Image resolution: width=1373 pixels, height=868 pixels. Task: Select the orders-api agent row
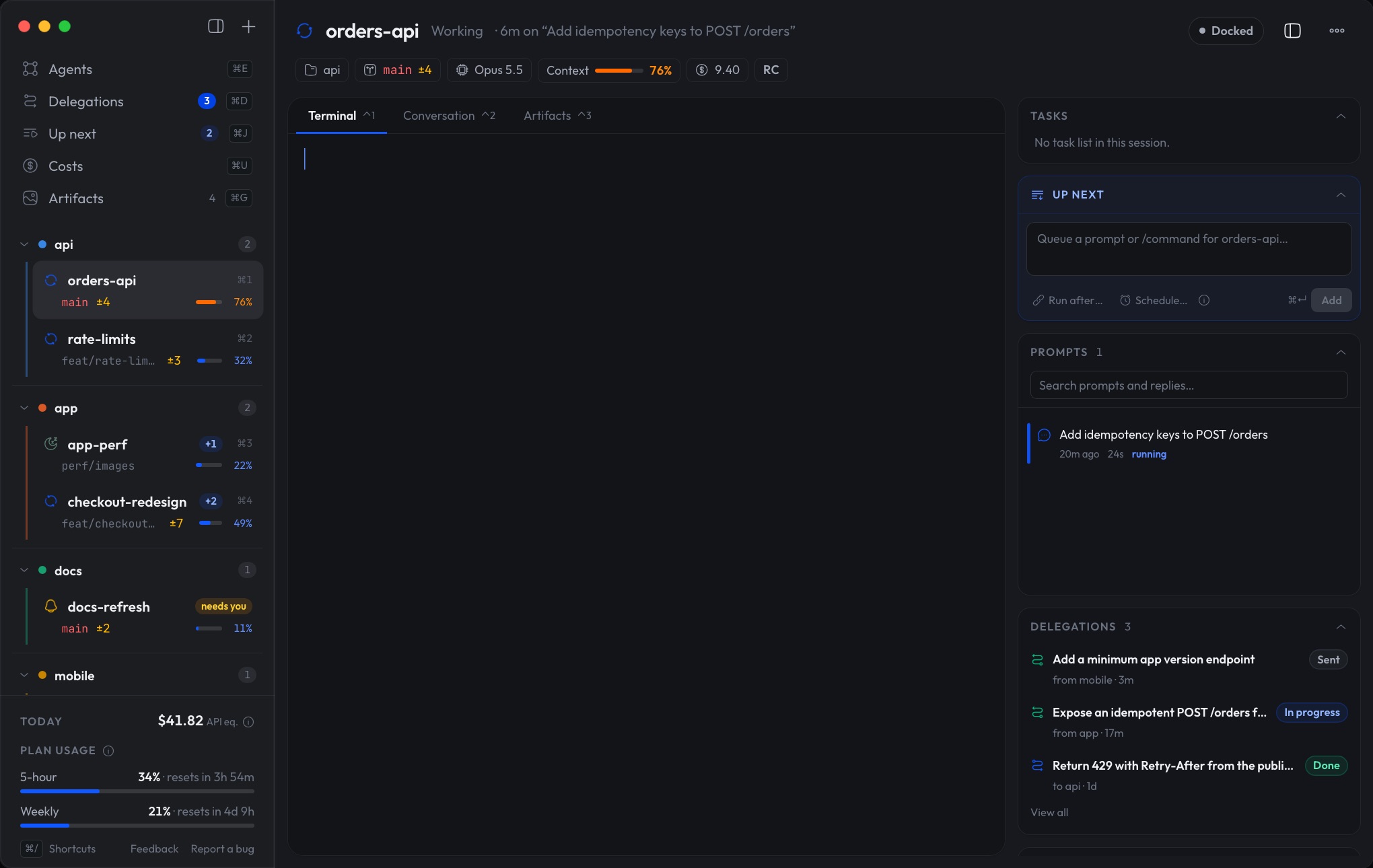coord(148,290)
